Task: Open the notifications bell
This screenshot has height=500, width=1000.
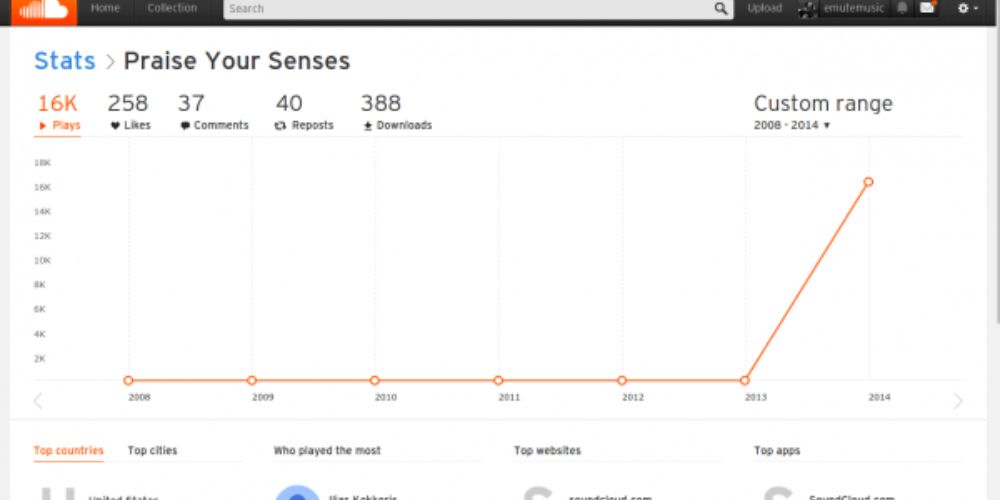Action: pos(902,9)
